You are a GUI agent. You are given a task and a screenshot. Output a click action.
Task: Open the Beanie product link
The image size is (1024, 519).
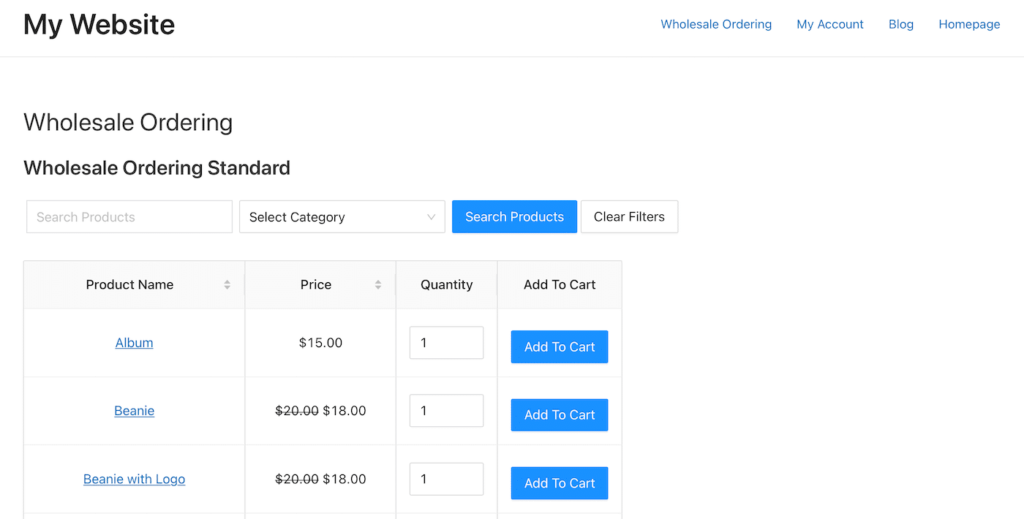pyautogui.click(x=134, y=411)
